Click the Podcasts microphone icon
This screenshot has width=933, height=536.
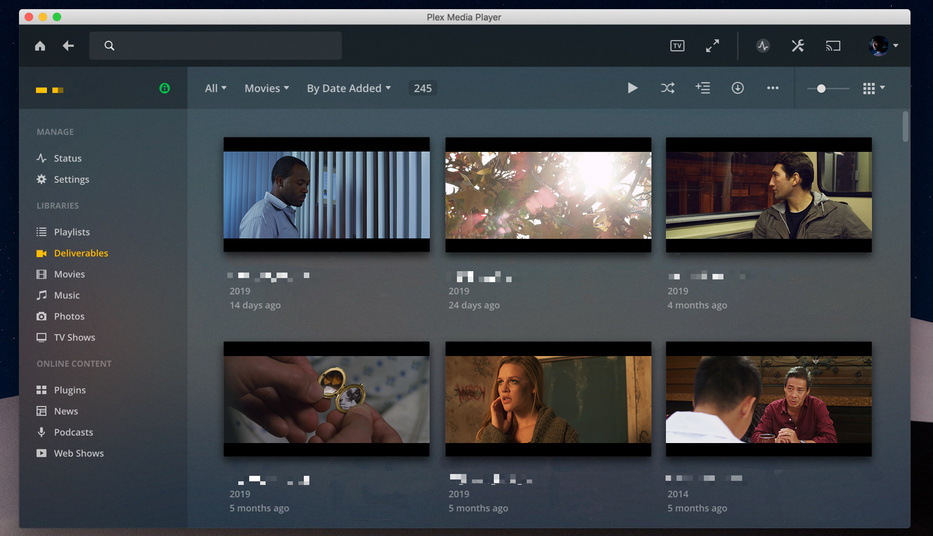[41, 432]
